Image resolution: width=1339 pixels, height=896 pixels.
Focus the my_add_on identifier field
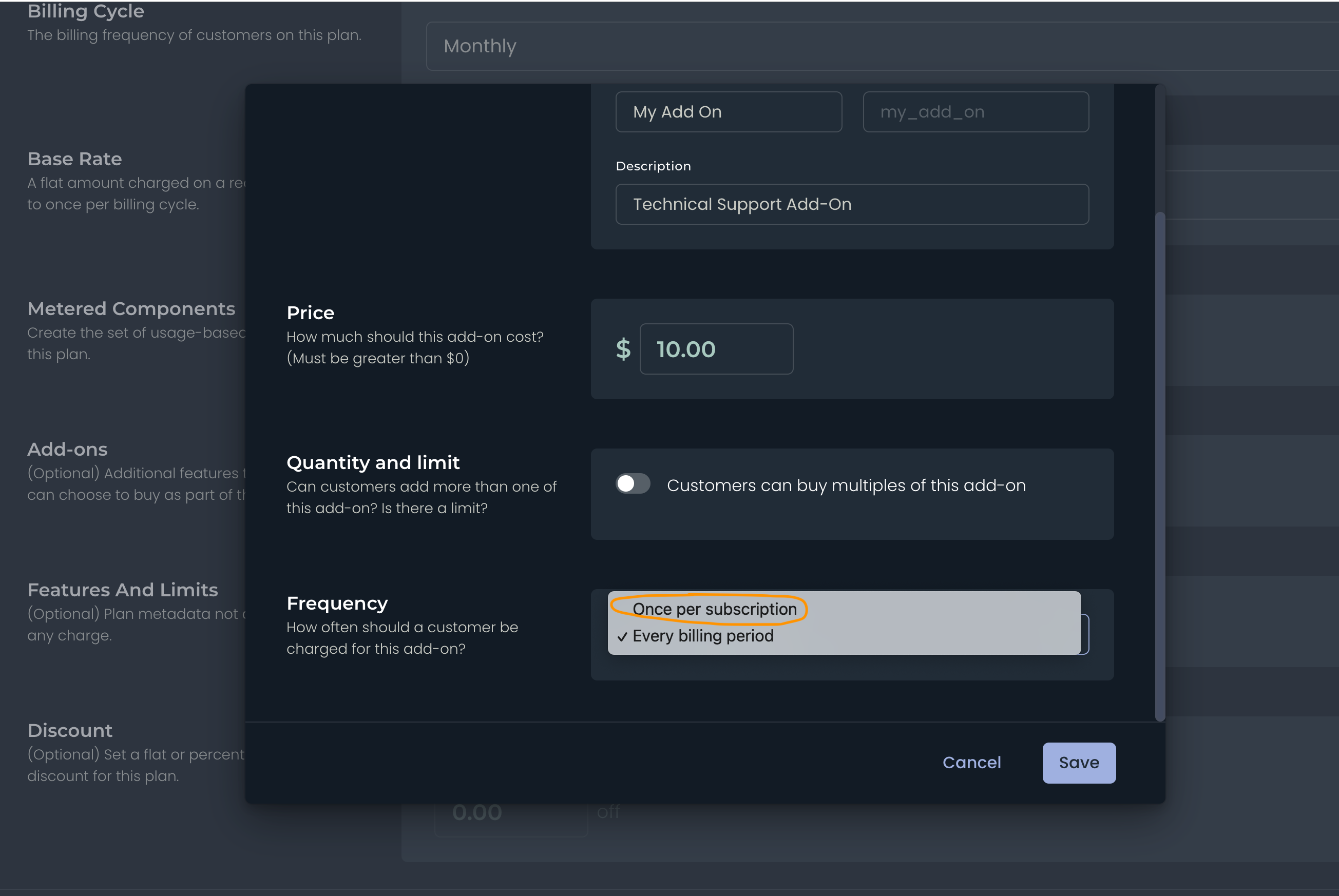(x=975, y=112)
